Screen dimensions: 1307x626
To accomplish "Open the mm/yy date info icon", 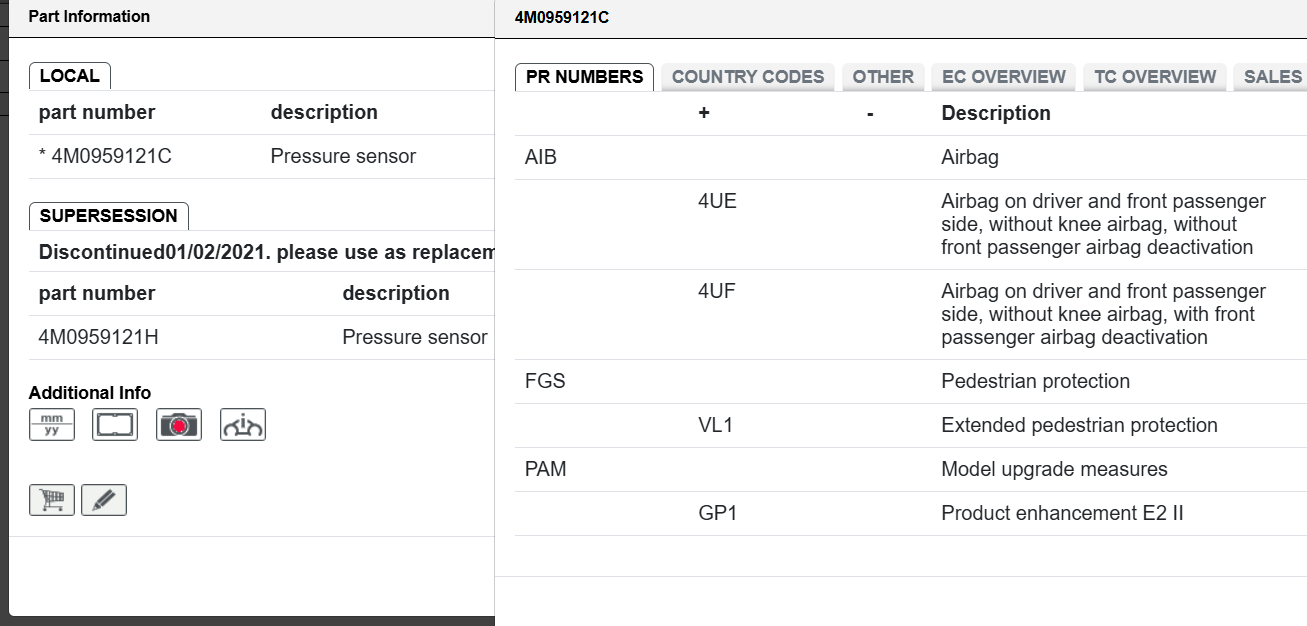I will pos(52,425).
